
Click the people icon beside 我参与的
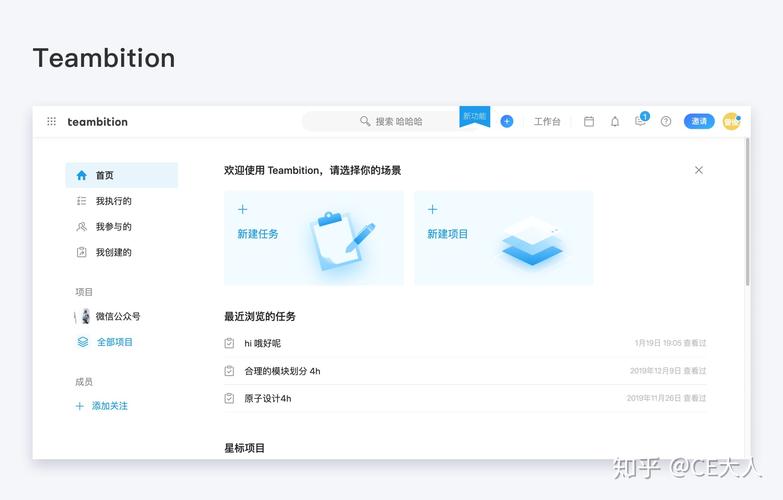click(81, 227)
